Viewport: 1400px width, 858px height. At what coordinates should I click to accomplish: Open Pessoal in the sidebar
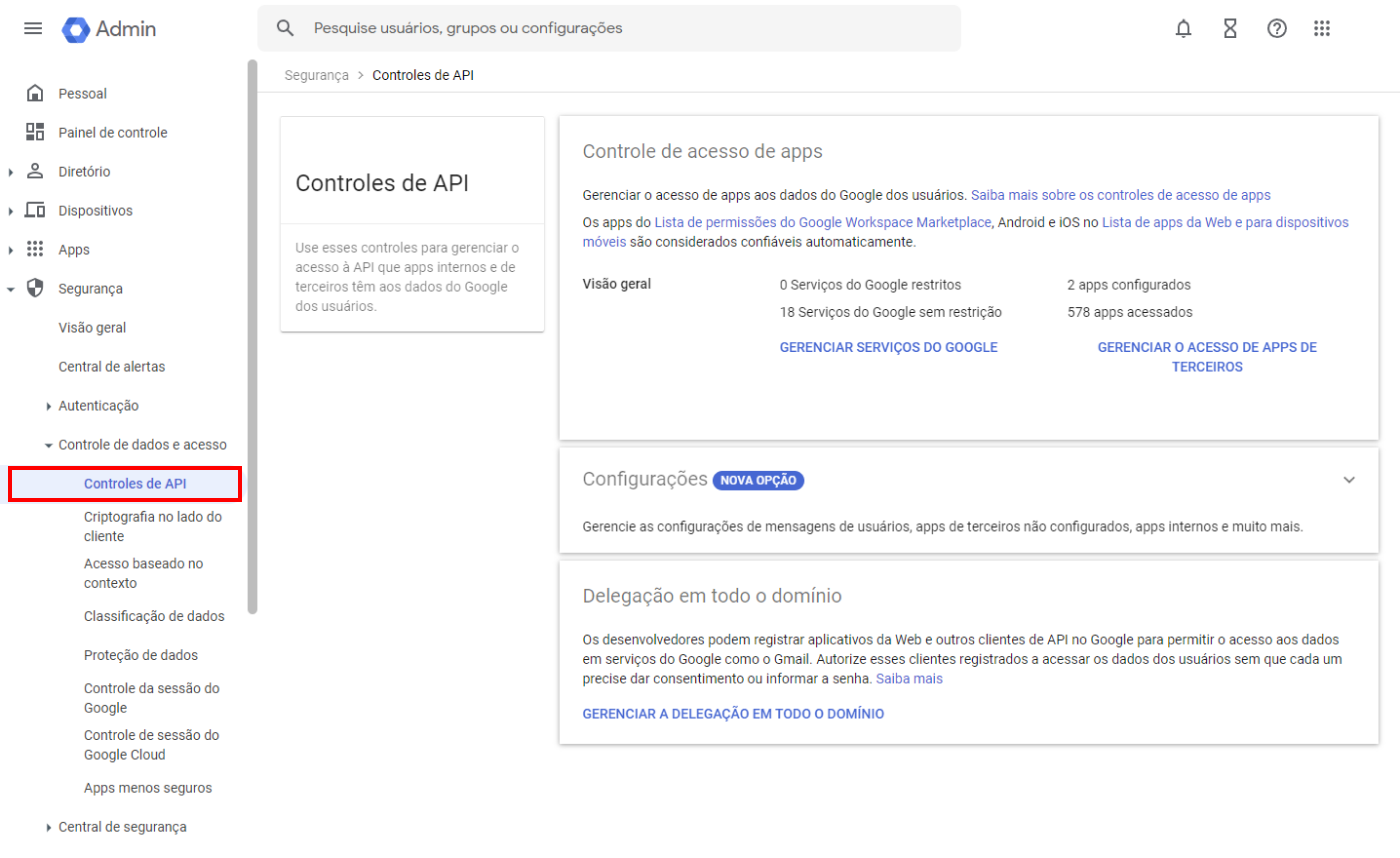point(82,93)
